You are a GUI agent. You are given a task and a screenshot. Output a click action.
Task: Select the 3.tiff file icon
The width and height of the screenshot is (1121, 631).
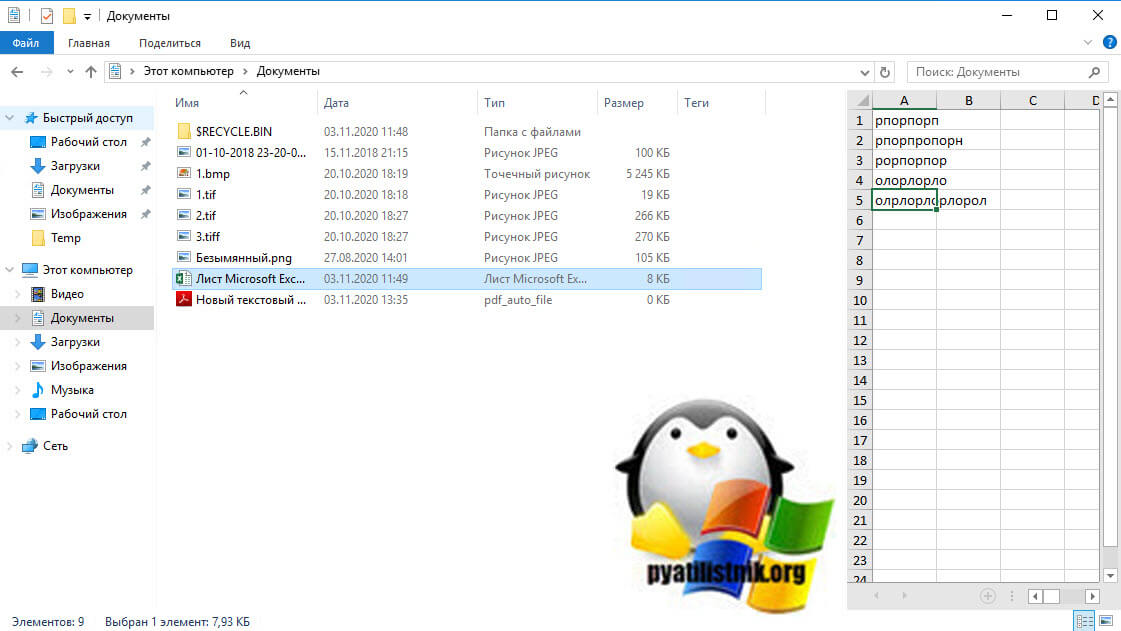pos(184,237)
